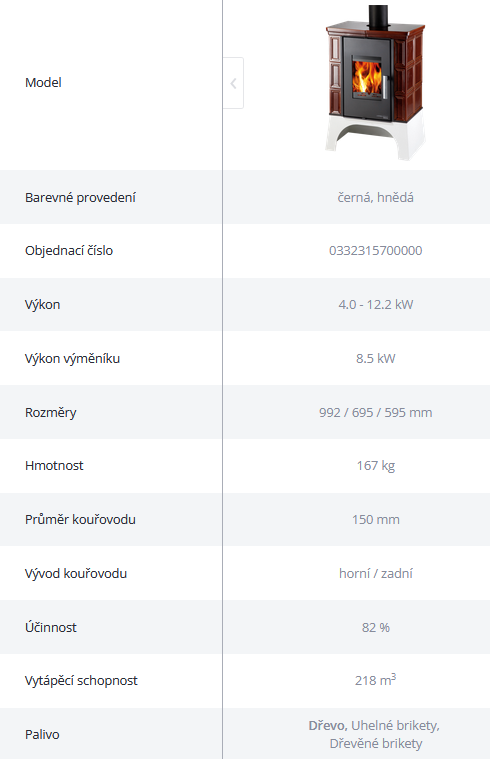Select the Výkon výměníku row label
Image resolution: width=490 pixels, height=759 pixels.
73,359
